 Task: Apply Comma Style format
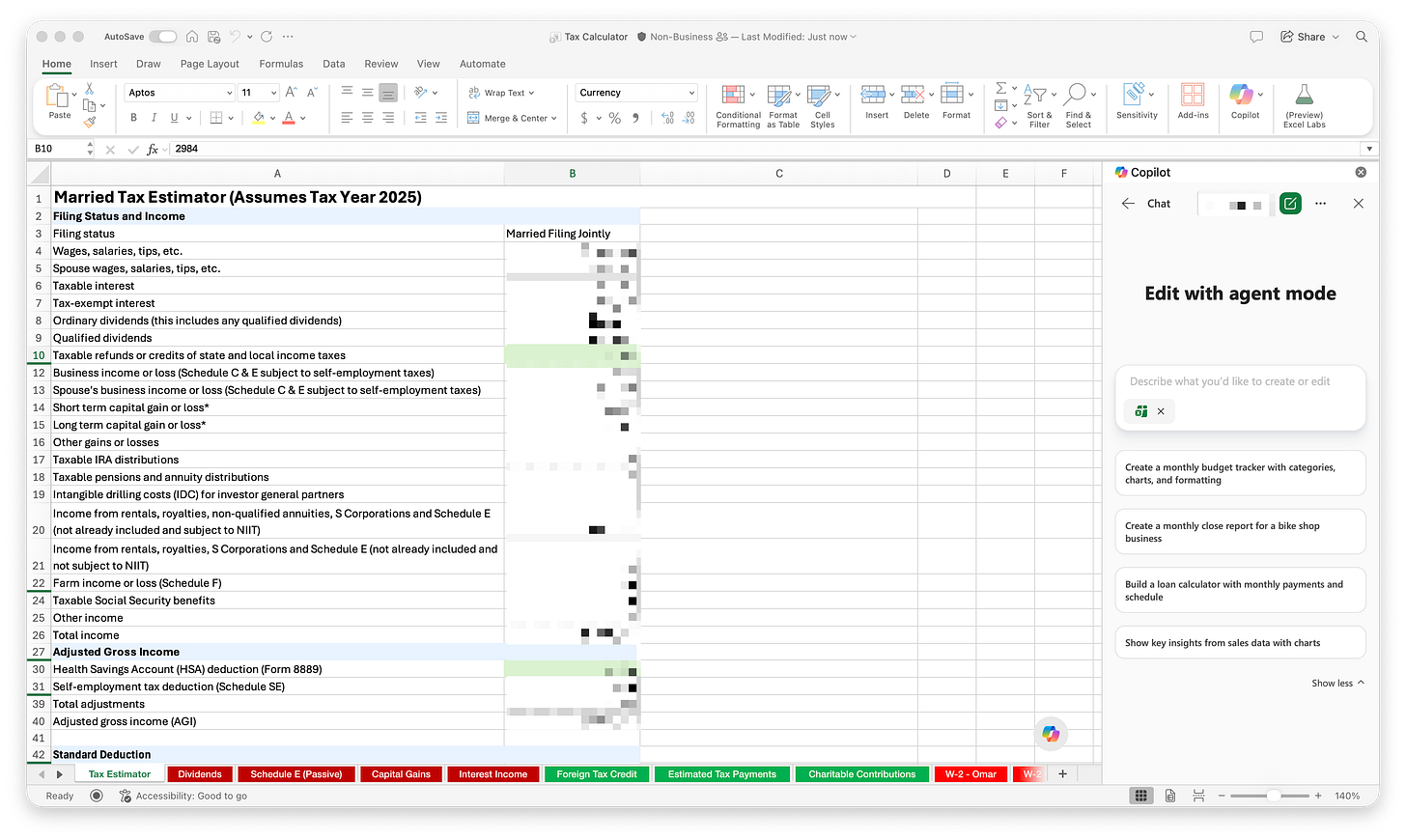[x=635, y=118]
